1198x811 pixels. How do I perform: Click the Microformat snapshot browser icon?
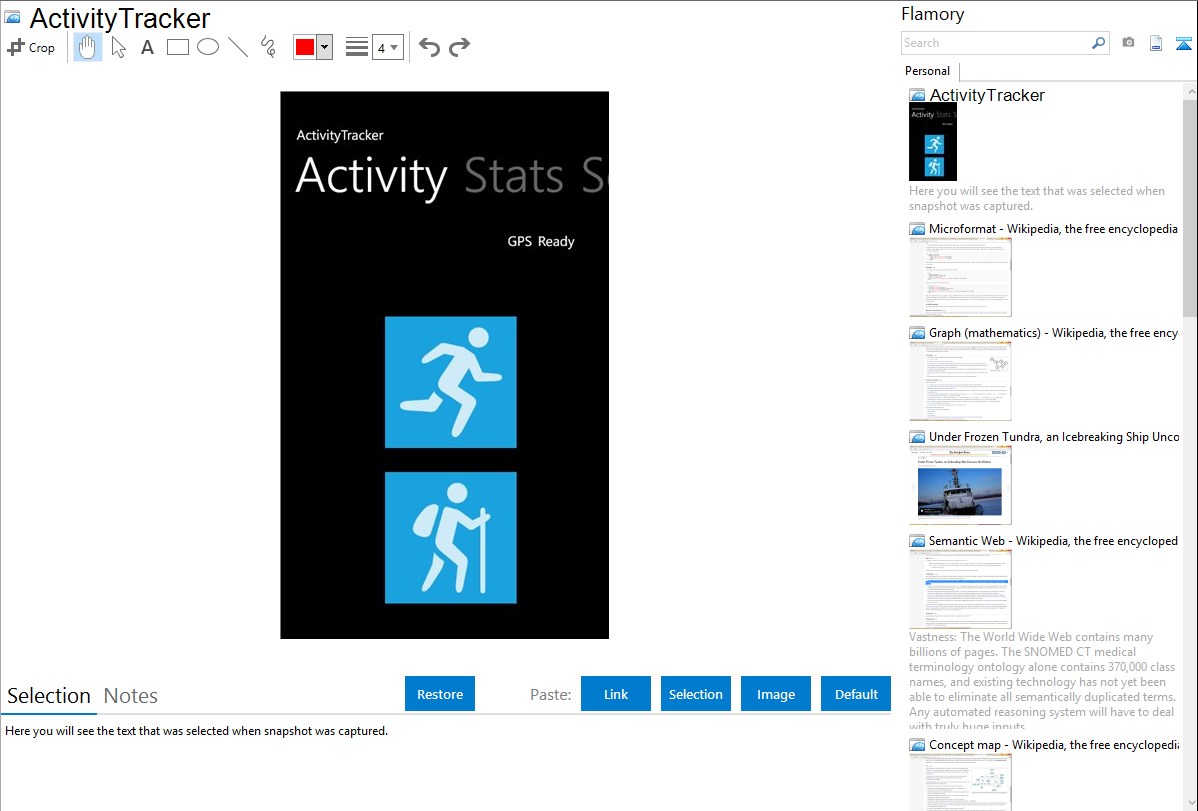[x=918, y=229]
